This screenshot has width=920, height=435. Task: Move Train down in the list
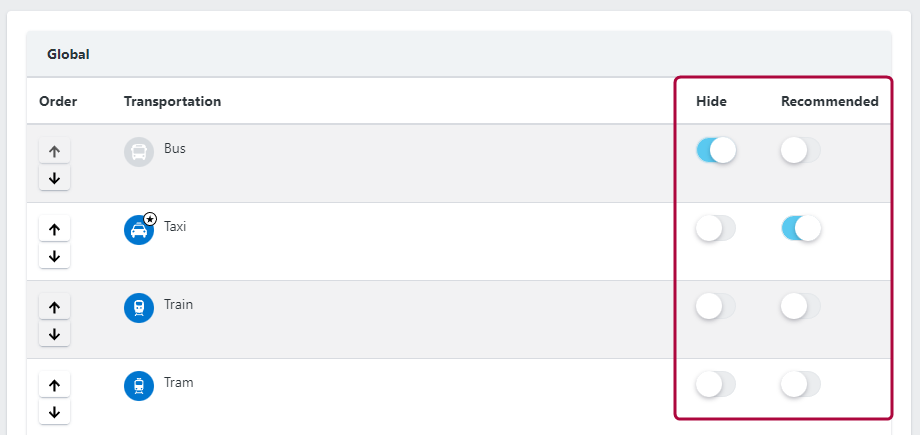point(55,333)
